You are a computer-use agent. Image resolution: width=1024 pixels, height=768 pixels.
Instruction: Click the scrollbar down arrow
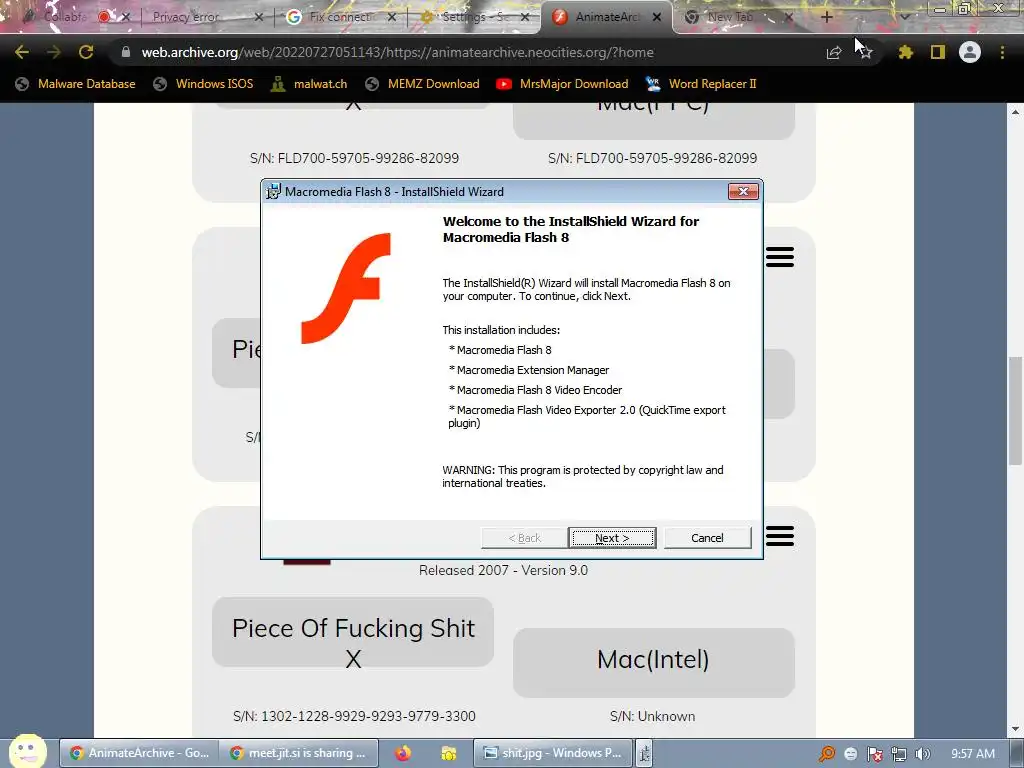(x=1015, y=729)
